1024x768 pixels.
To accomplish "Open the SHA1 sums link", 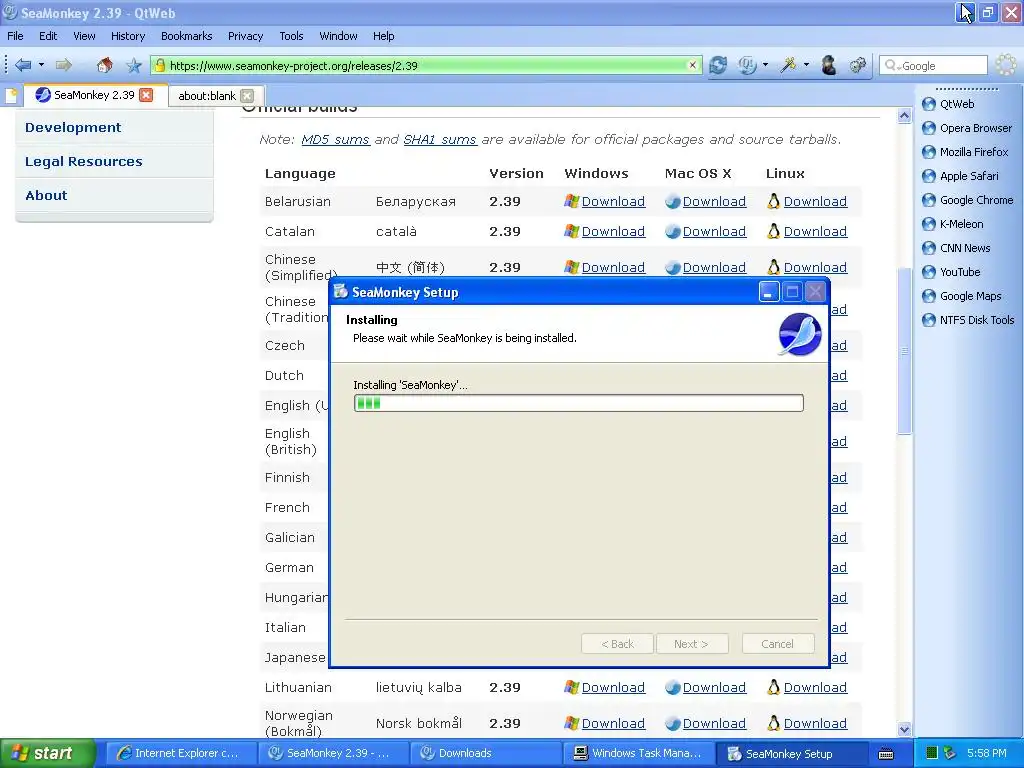I will pos(440,139).
